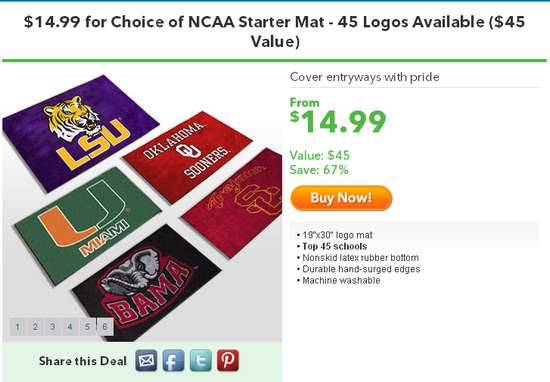Pin this deal on Pinterest

(x=228, y=360)
